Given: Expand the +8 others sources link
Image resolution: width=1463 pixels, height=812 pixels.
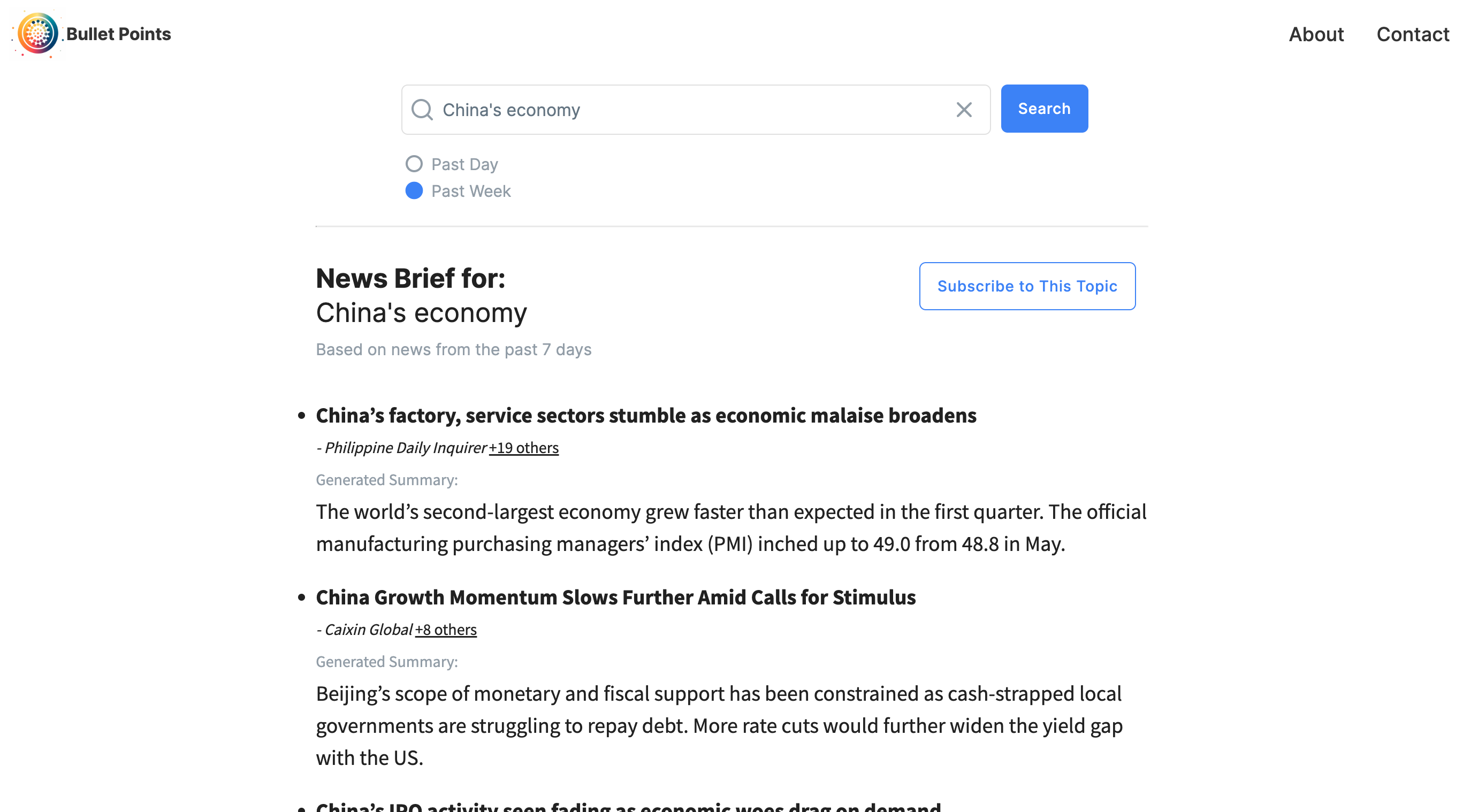Looking at the screenshot, I should tap(446, 629).
